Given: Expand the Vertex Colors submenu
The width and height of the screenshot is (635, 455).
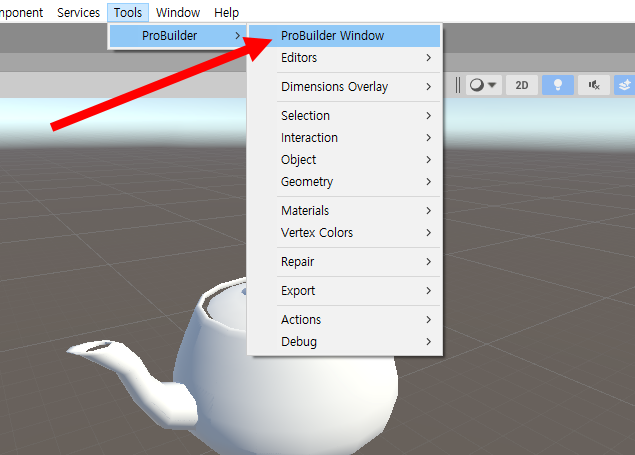Looking at the screenshot, I should 344,232.
